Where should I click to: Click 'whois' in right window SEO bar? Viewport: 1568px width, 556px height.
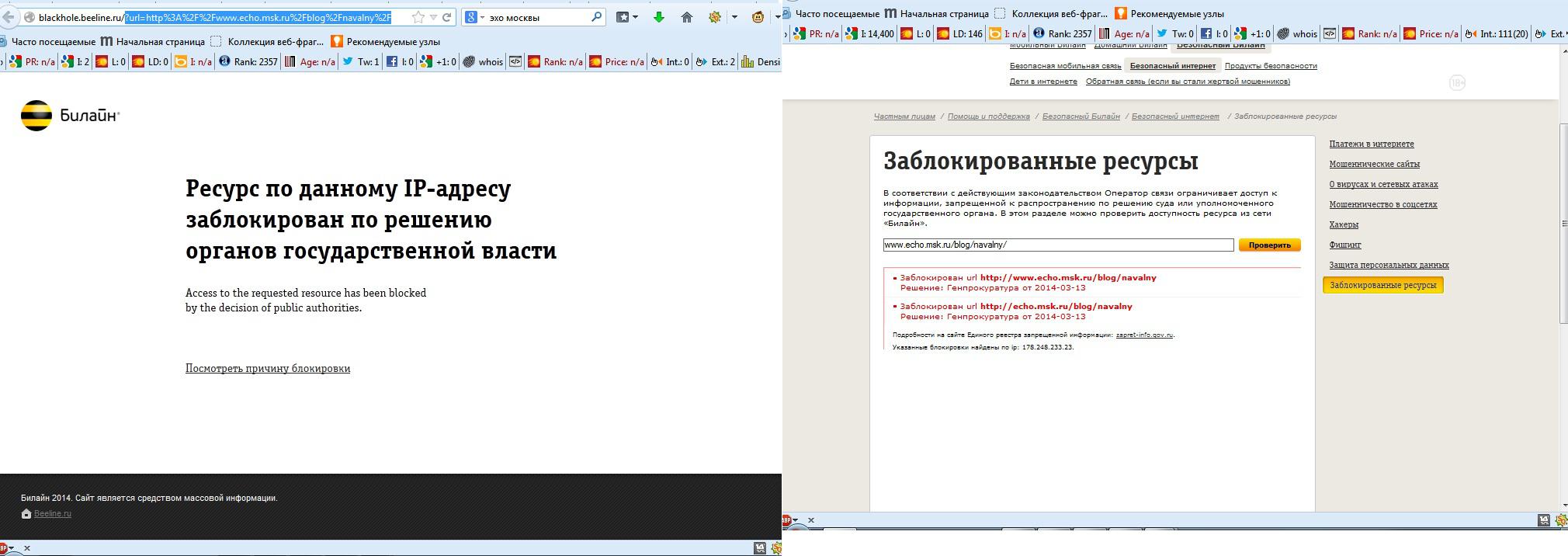pos(1297,34)
